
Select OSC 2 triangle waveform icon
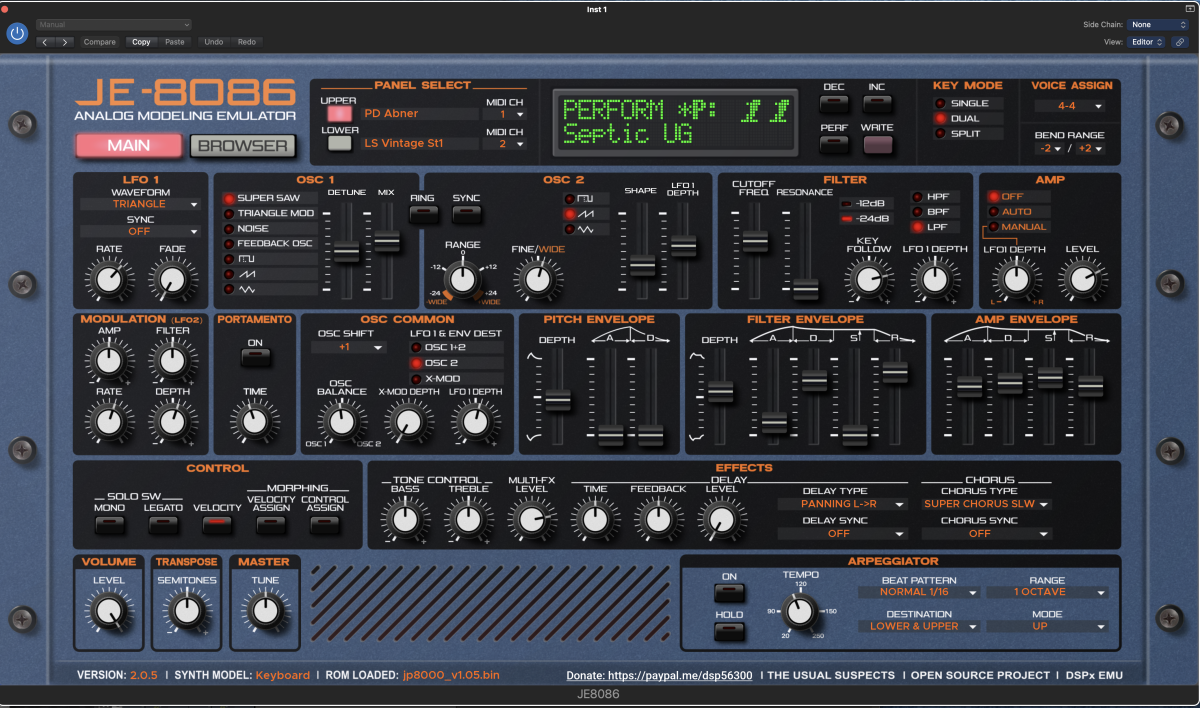[585, 229]
